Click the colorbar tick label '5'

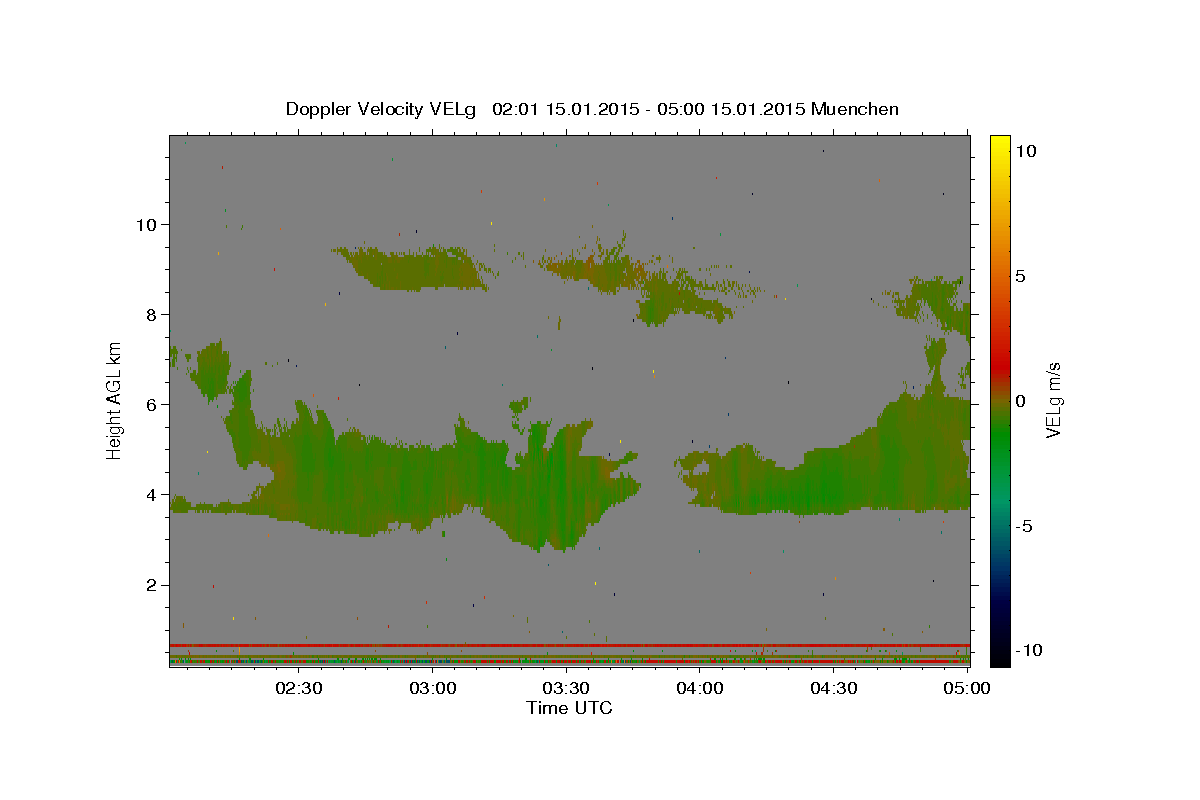pos(1020,276)
